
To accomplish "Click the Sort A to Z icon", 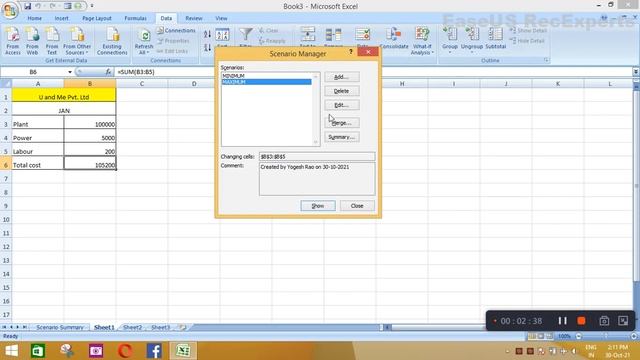I will pyautogui.click(x=207, y=34).
